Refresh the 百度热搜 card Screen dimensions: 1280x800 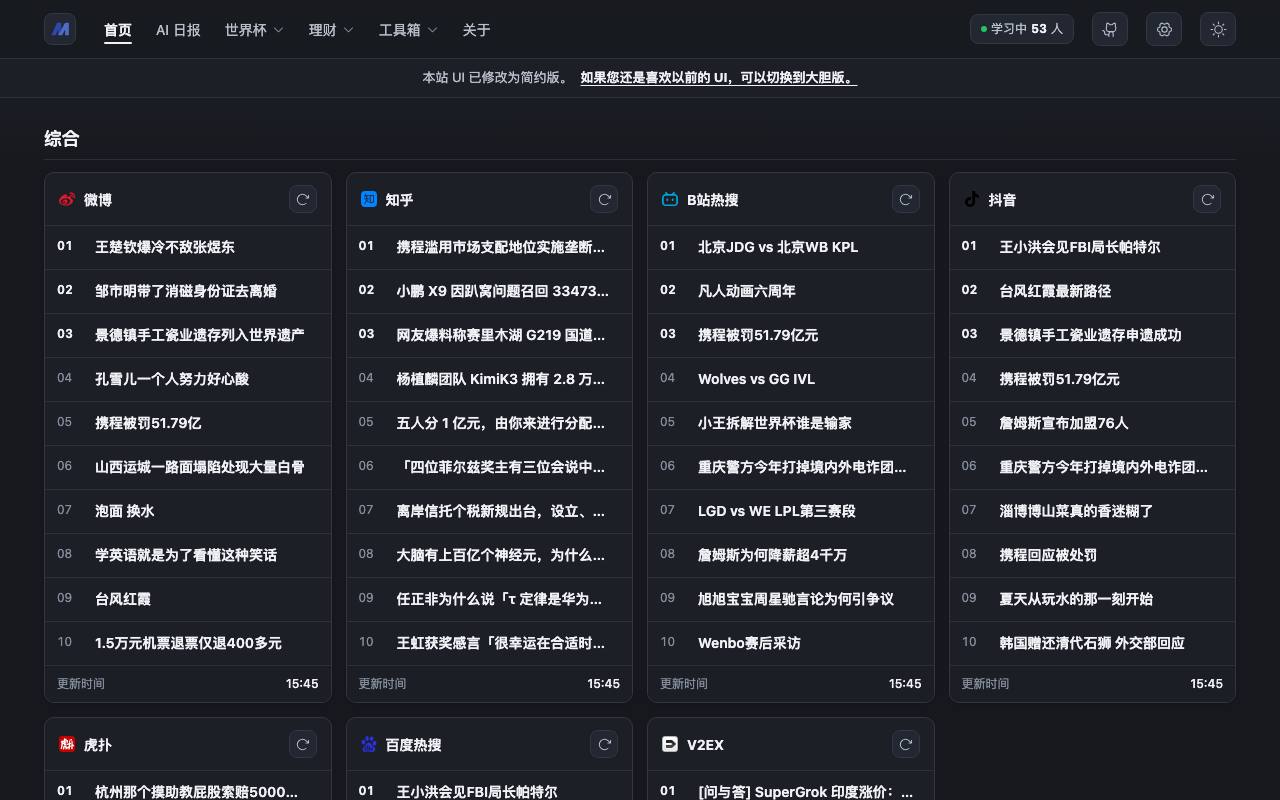click(x=605, y=744)
